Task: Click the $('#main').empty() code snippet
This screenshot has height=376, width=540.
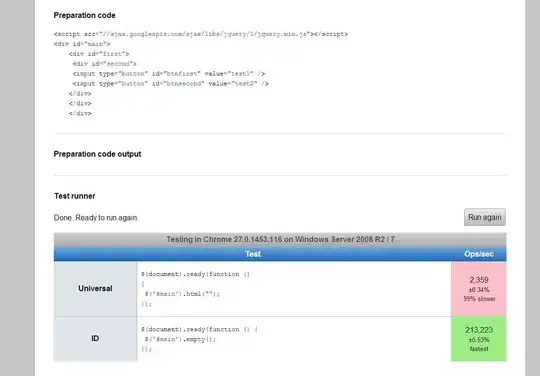Action: click(180, 339)
